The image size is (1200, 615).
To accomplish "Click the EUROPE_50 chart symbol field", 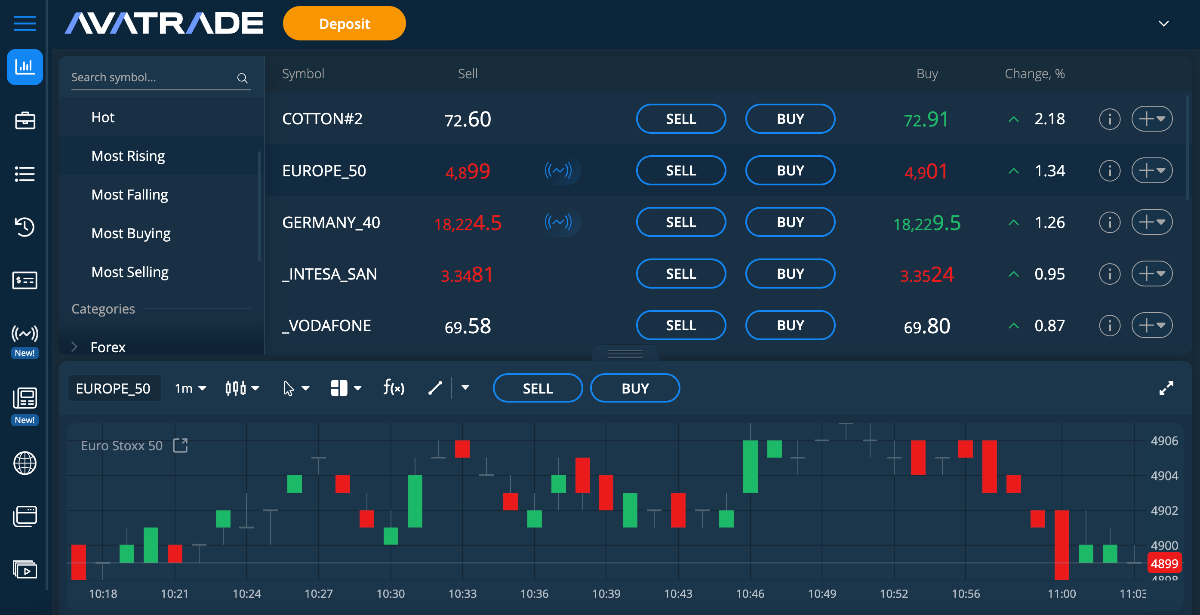I will (x=113, y=388).
